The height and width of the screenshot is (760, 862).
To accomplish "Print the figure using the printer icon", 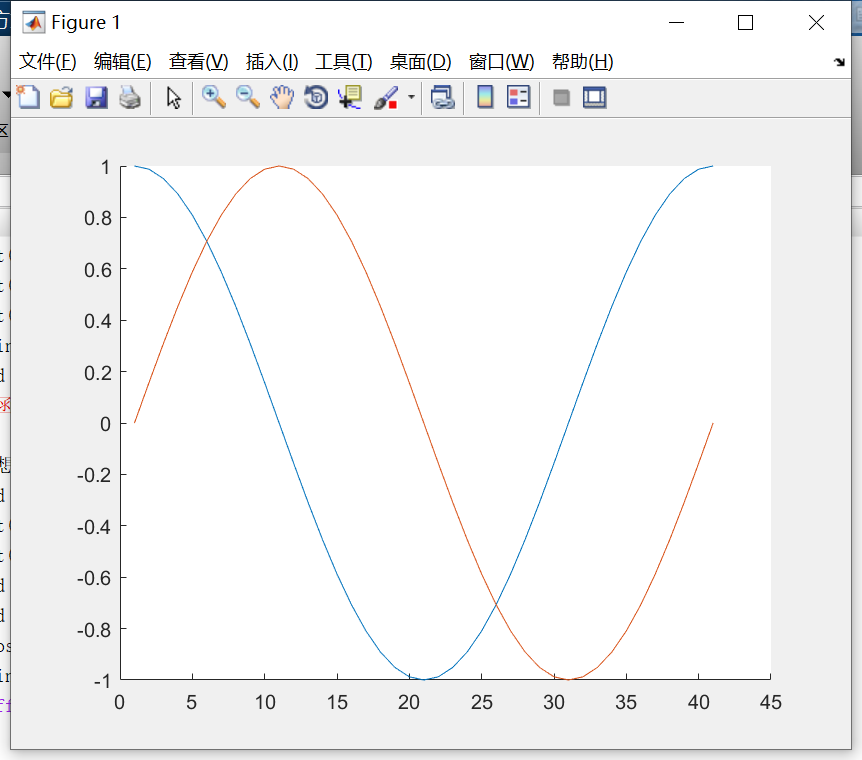I will click(130, 97).
